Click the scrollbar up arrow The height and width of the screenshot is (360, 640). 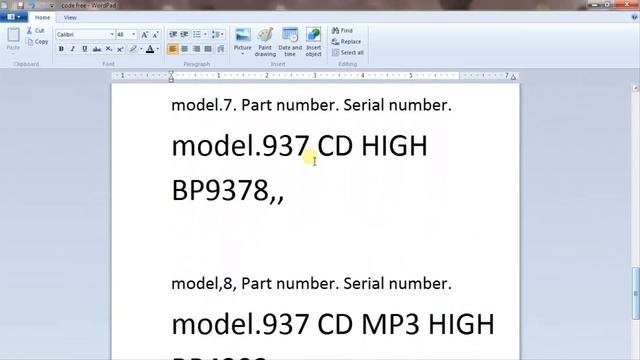(636, 88)
